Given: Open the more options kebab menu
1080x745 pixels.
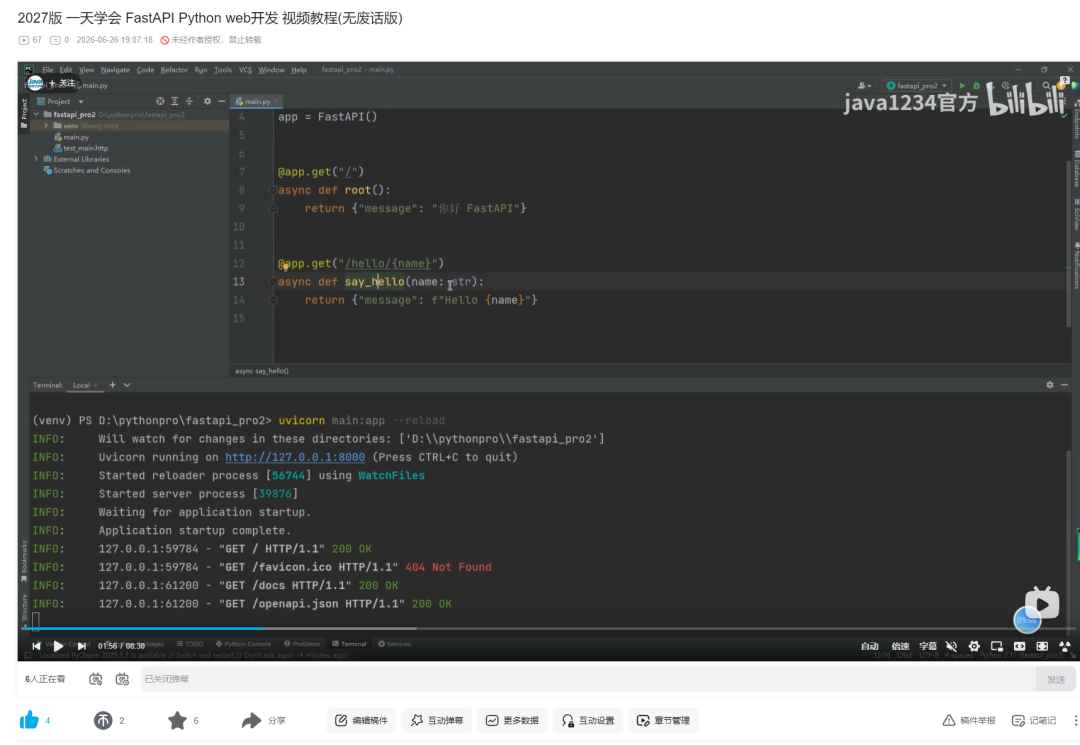Looking at the screenshot, I should (1075, 720).
